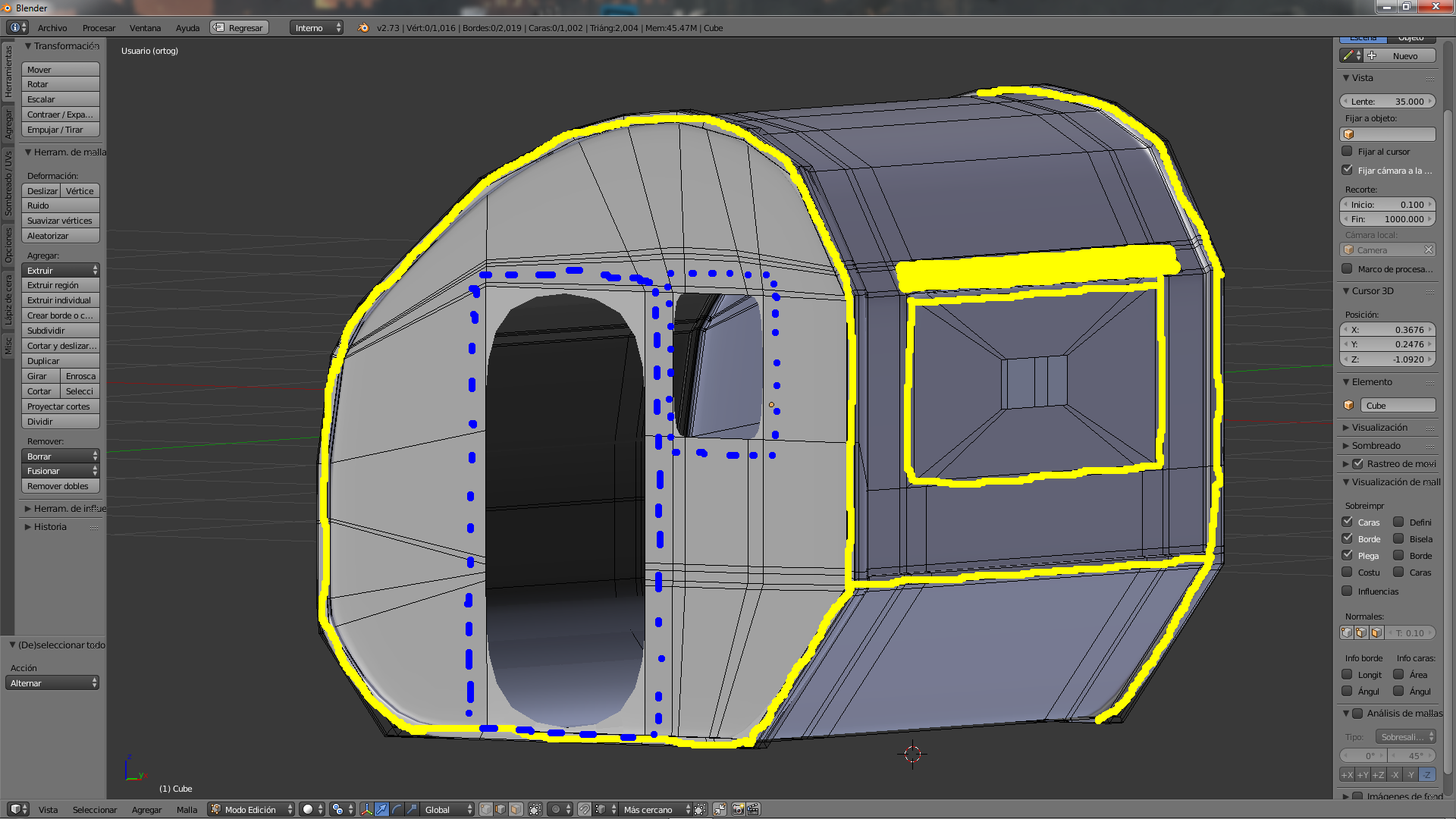Click the Subdividir button
1456x819 pixels.
coord(61,331)
